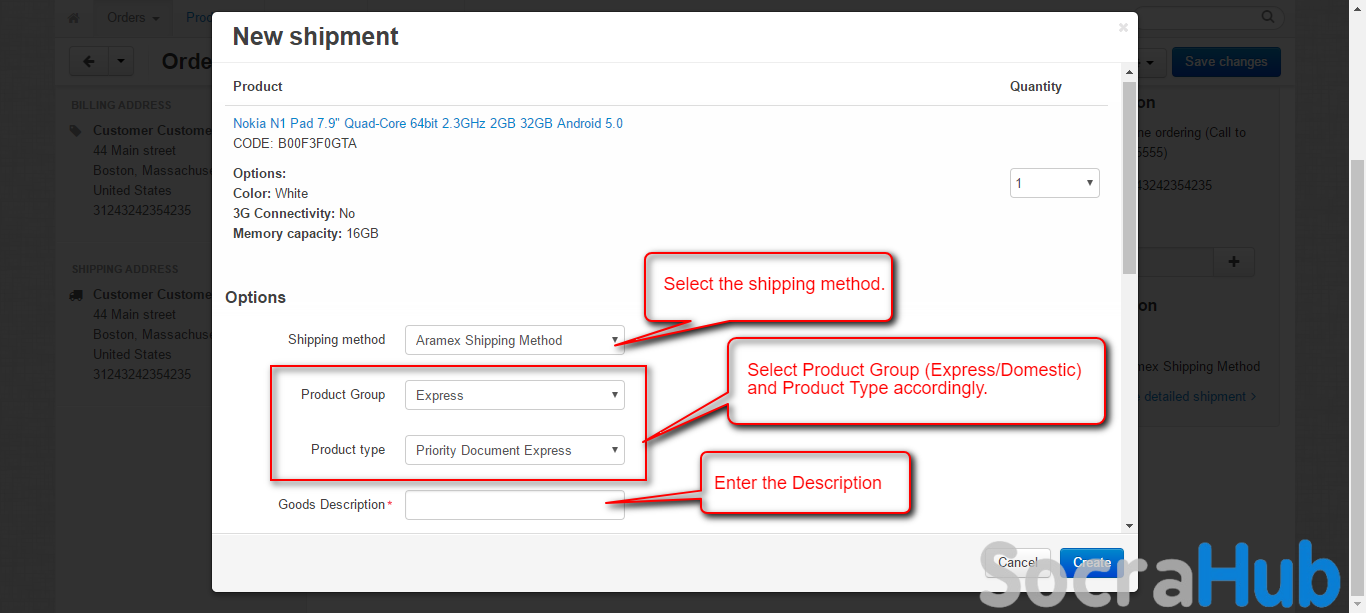Go to home via the house icon

73,18
